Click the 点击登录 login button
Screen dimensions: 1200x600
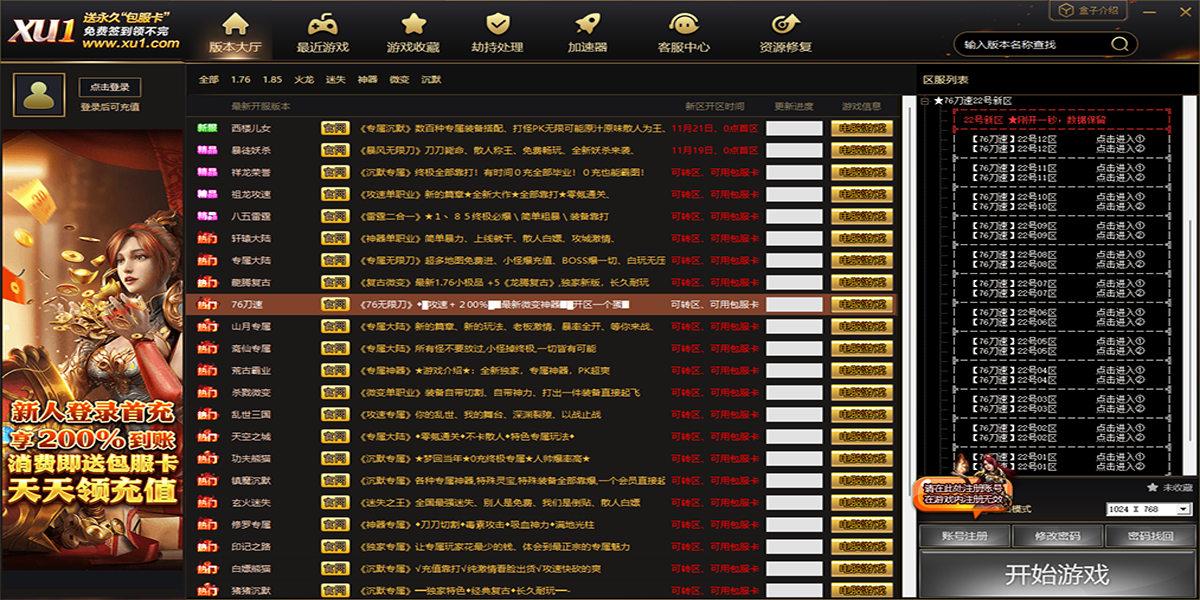coord(110,88)
